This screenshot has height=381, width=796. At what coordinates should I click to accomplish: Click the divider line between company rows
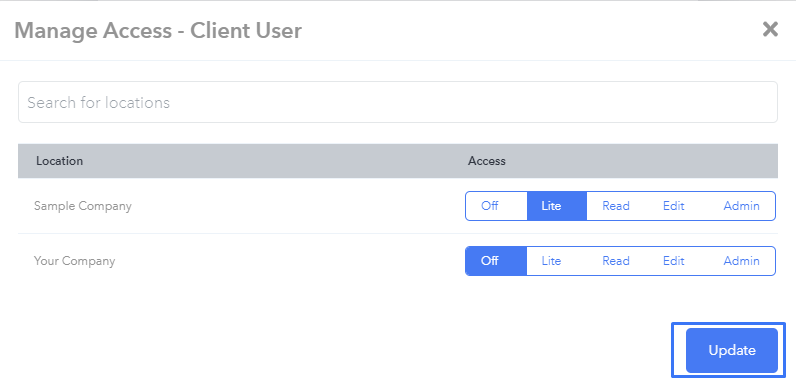(397, 233)
